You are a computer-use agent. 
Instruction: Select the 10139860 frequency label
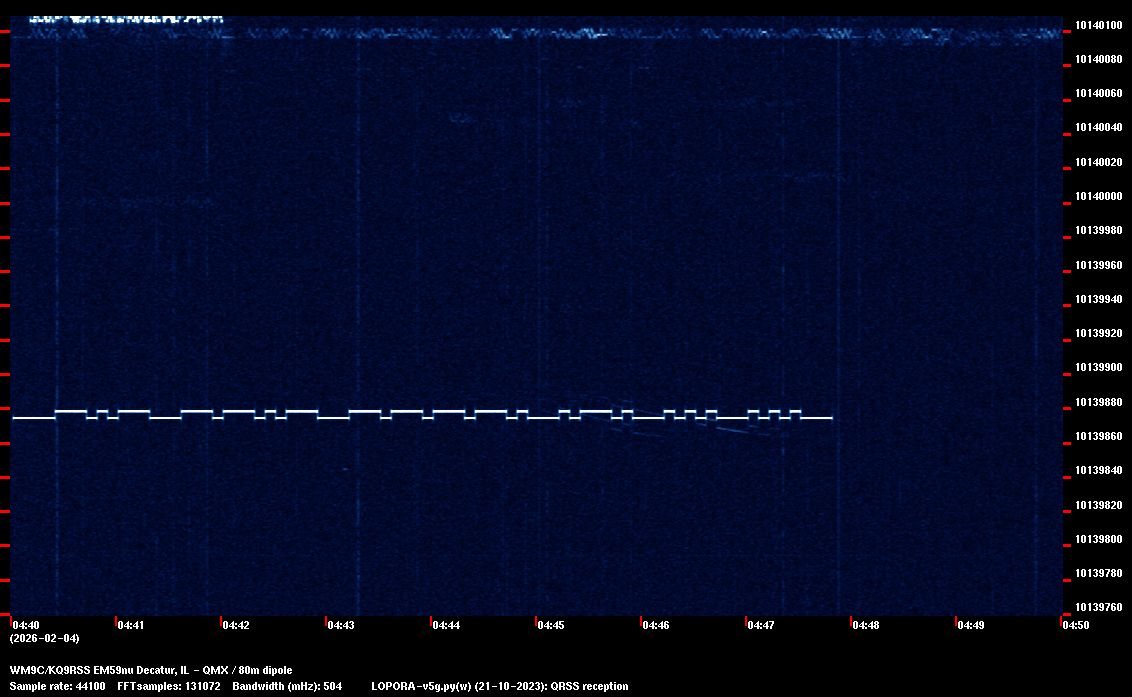(x=1097, y=436)
